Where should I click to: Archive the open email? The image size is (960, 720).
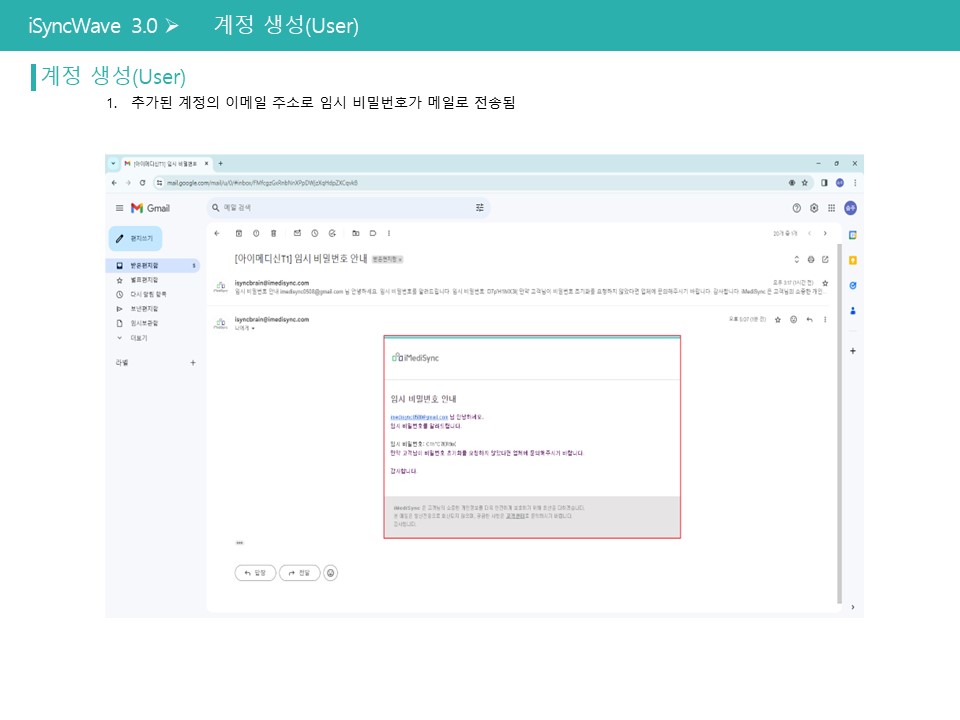238,233
